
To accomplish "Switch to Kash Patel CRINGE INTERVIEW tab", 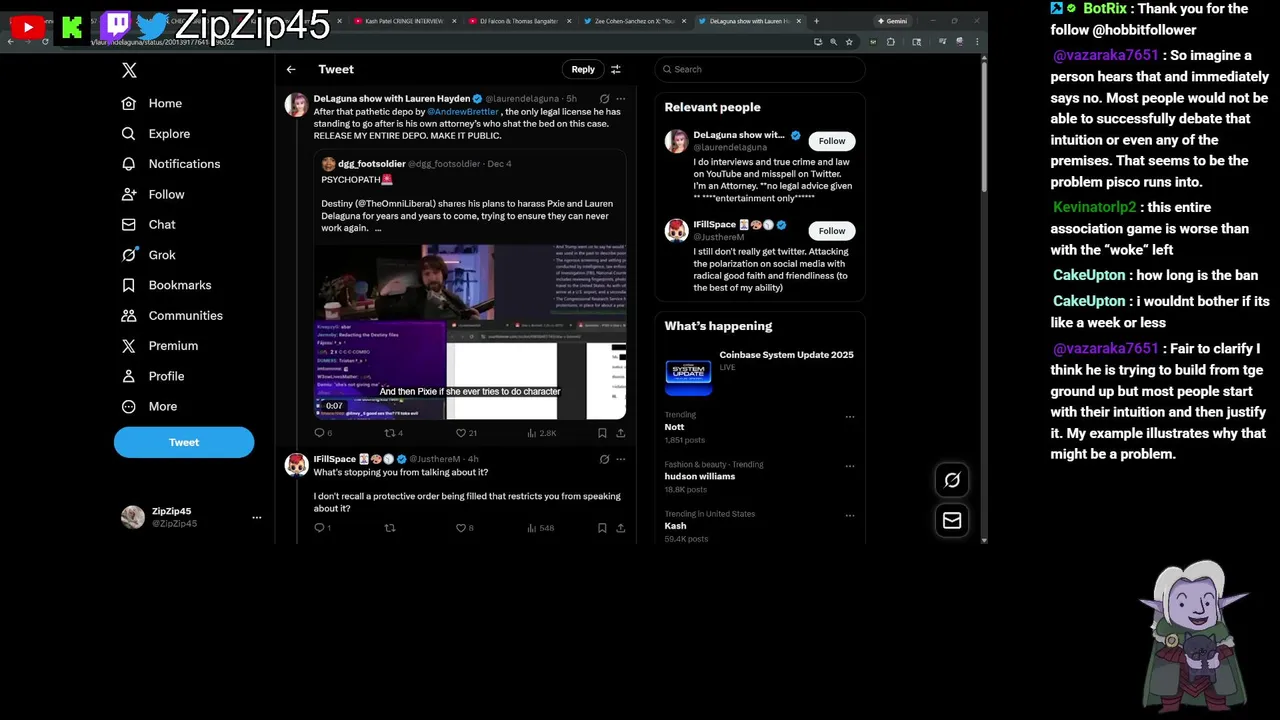I will [404, 21].
